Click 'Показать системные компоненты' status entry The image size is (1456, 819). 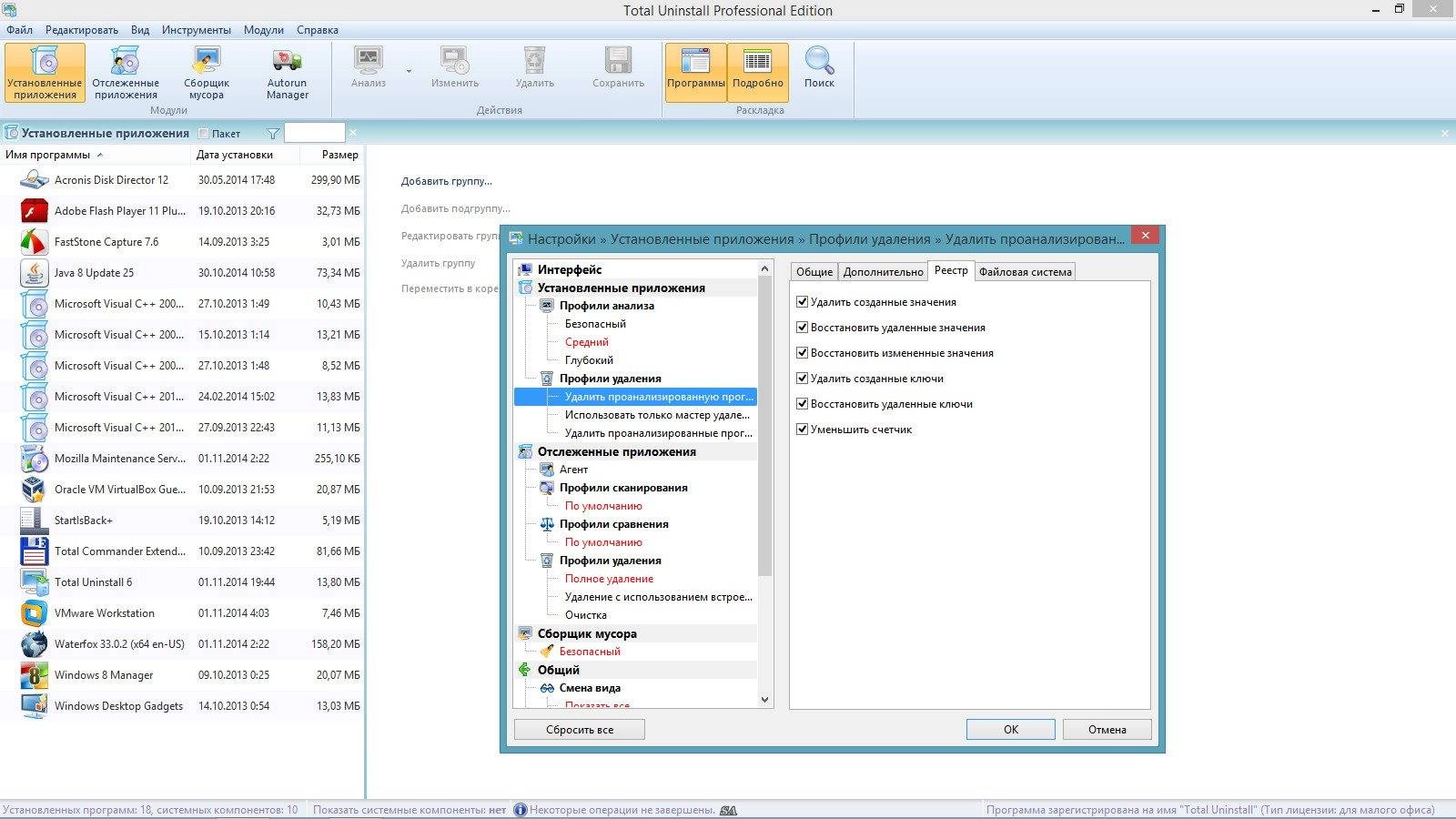[x=409, y=810]
